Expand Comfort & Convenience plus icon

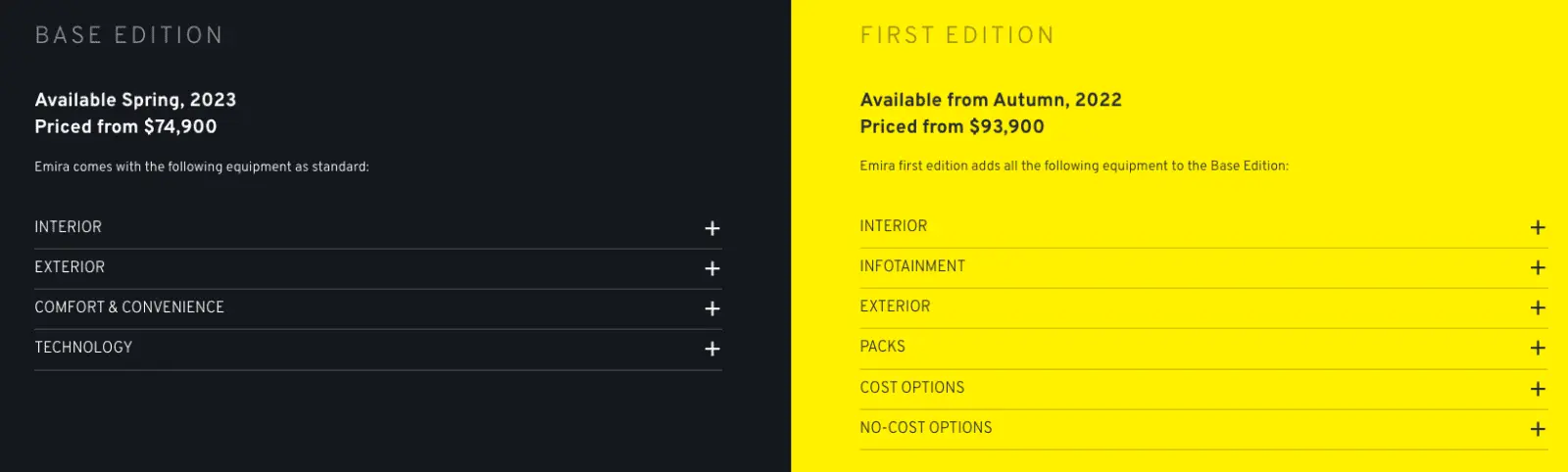pyautogui.click(x=712, y=308)
